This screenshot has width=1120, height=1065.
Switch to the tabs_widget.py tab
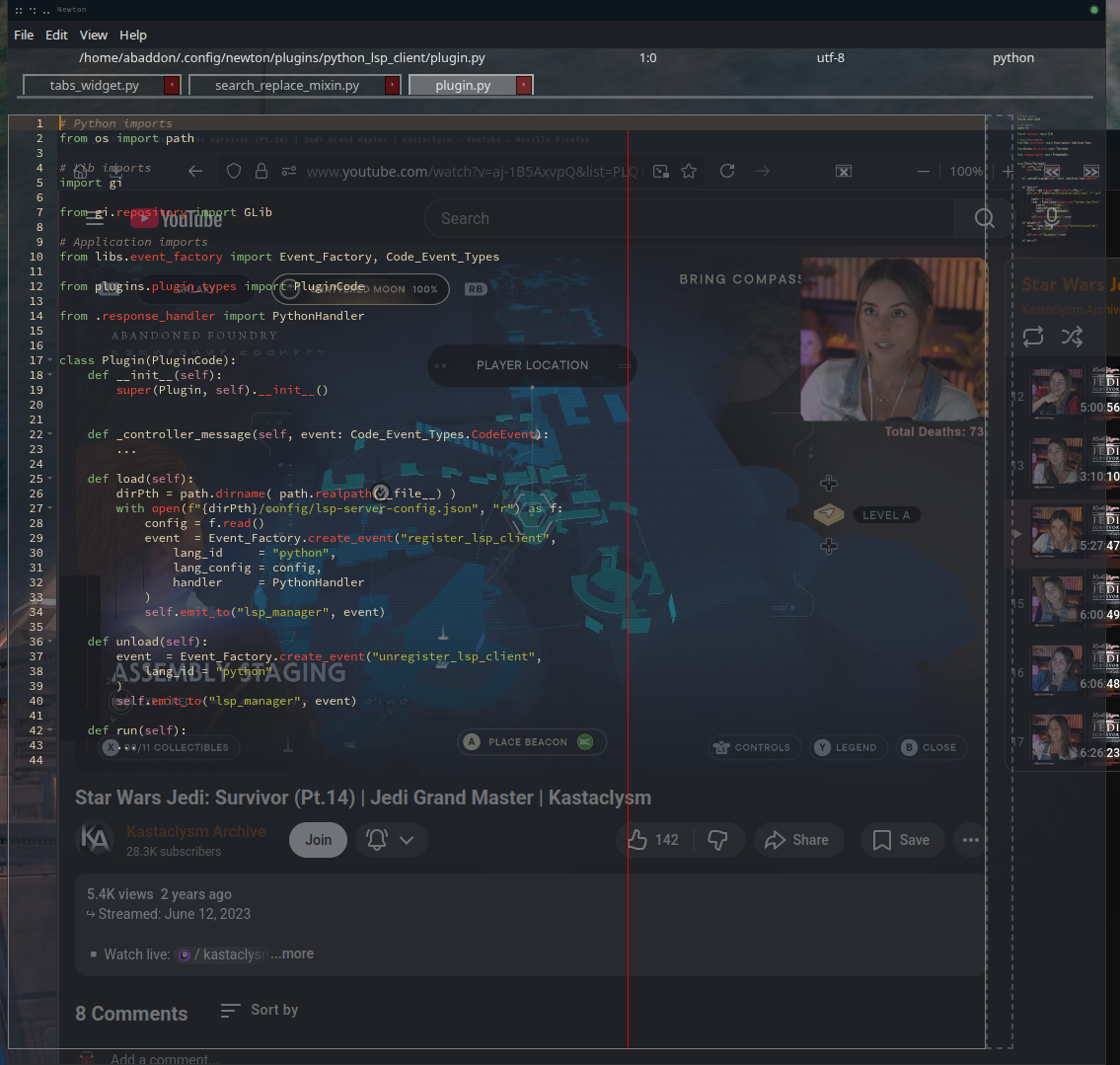coord(94,85)
